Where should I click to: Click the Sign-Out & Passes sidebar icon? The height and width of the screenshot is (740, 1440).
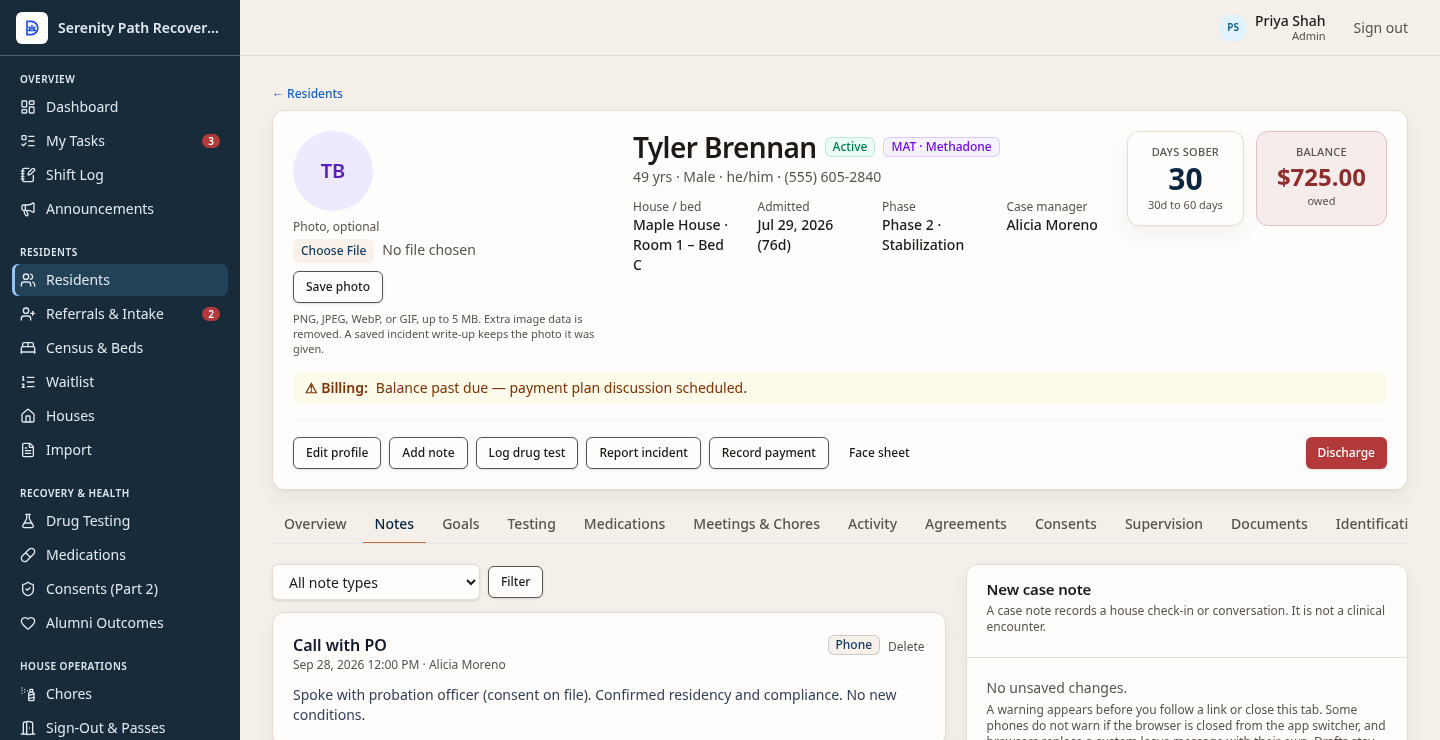[28, 728]
